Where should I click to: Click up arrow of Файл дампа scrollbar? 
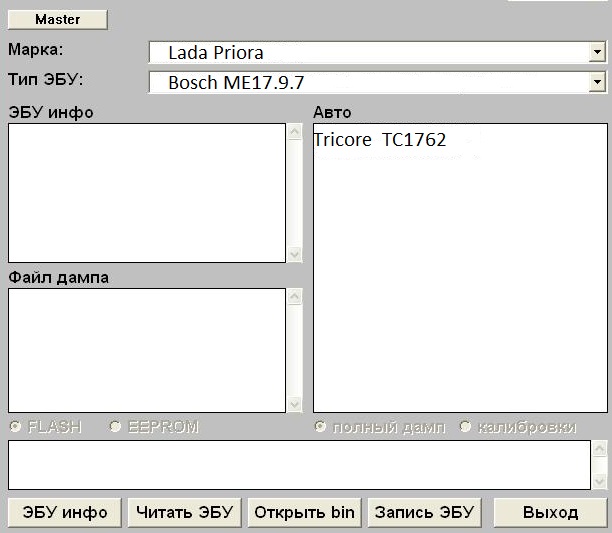295,297
